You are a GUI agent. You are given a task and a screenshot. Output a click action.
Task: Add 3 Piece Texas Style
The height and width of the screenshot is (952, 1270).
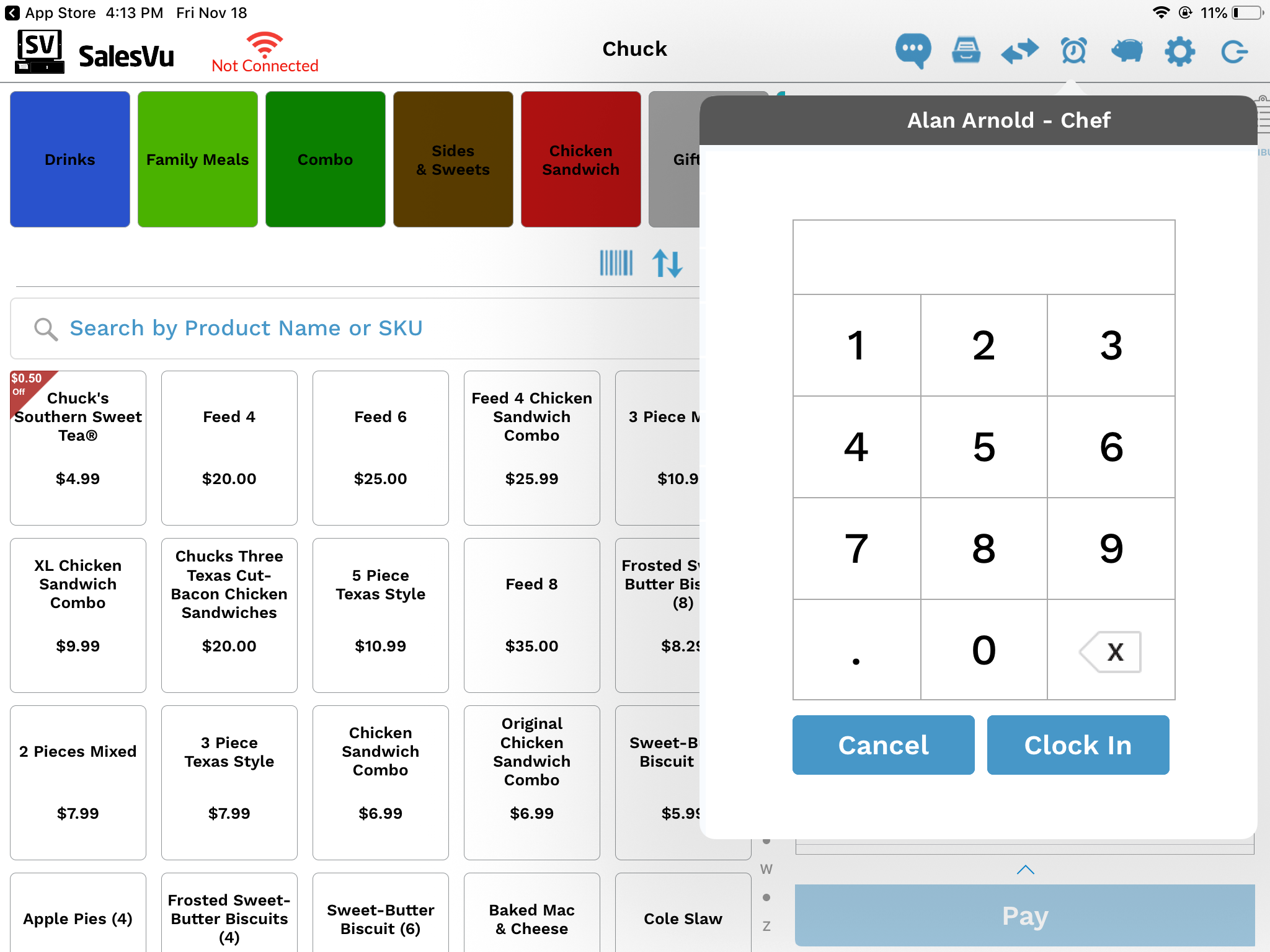tap(229, 783)
